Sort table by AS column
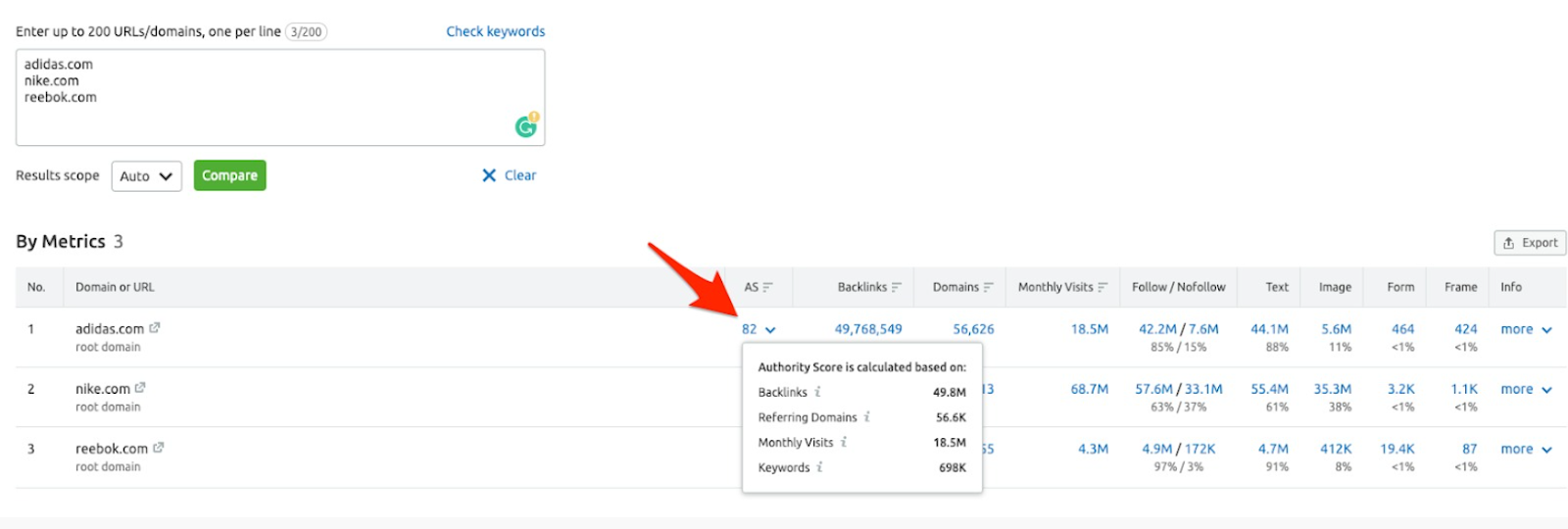Image resolution: width=1568 pixels, height=529 pixels. click(758, 287)
